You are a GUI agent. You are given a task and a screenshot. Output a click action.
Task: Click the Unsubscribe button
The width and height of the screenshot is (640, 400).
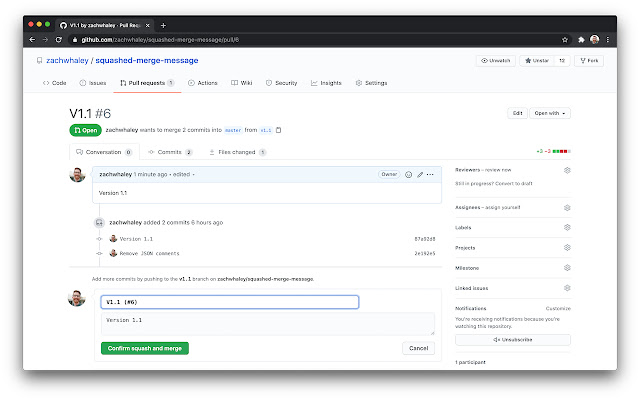coord(513,340)
